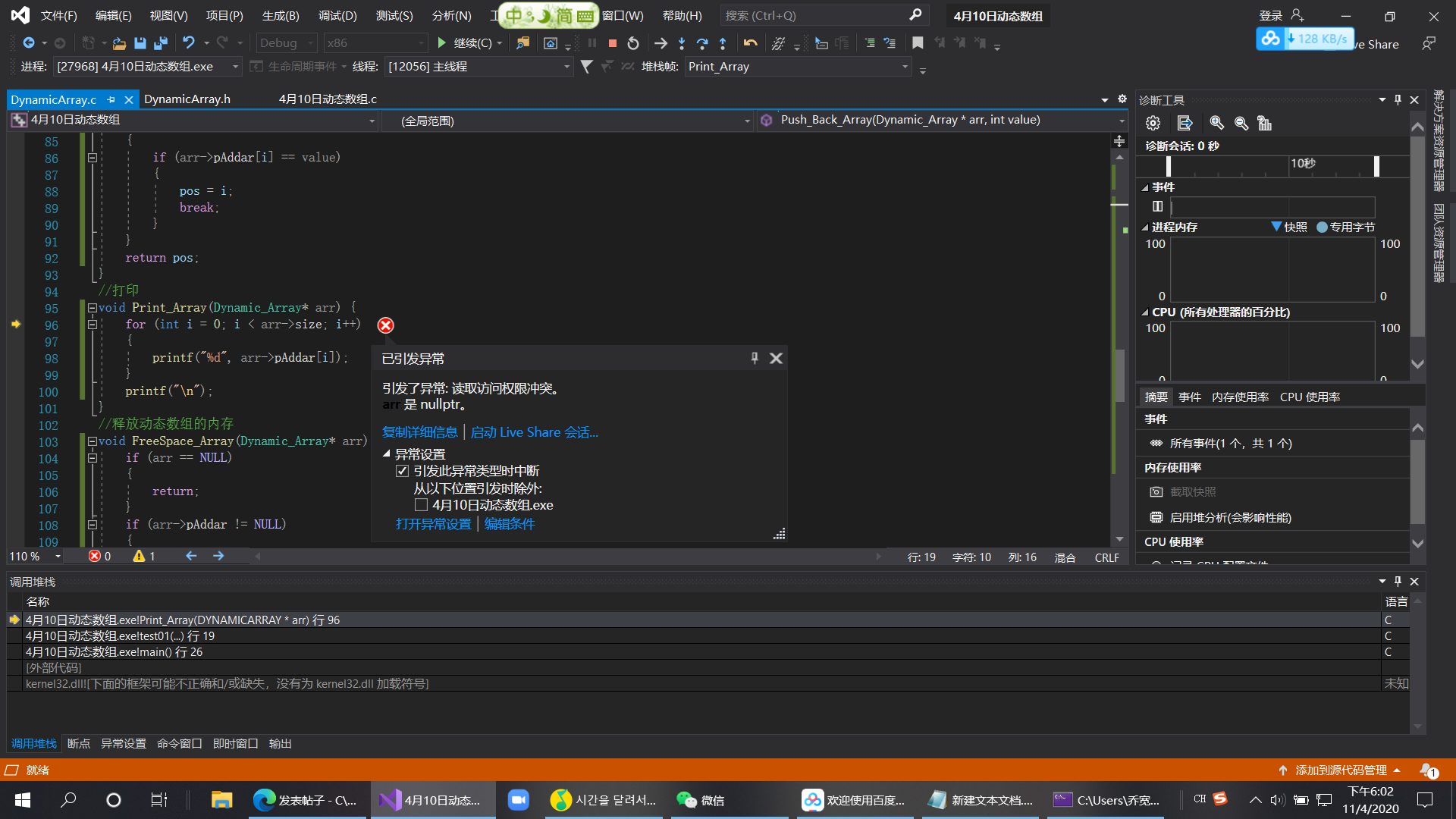Step Out with the up-arrow debug icon
The width and height of the screenshot is (1456, 819).
[723, 43]
